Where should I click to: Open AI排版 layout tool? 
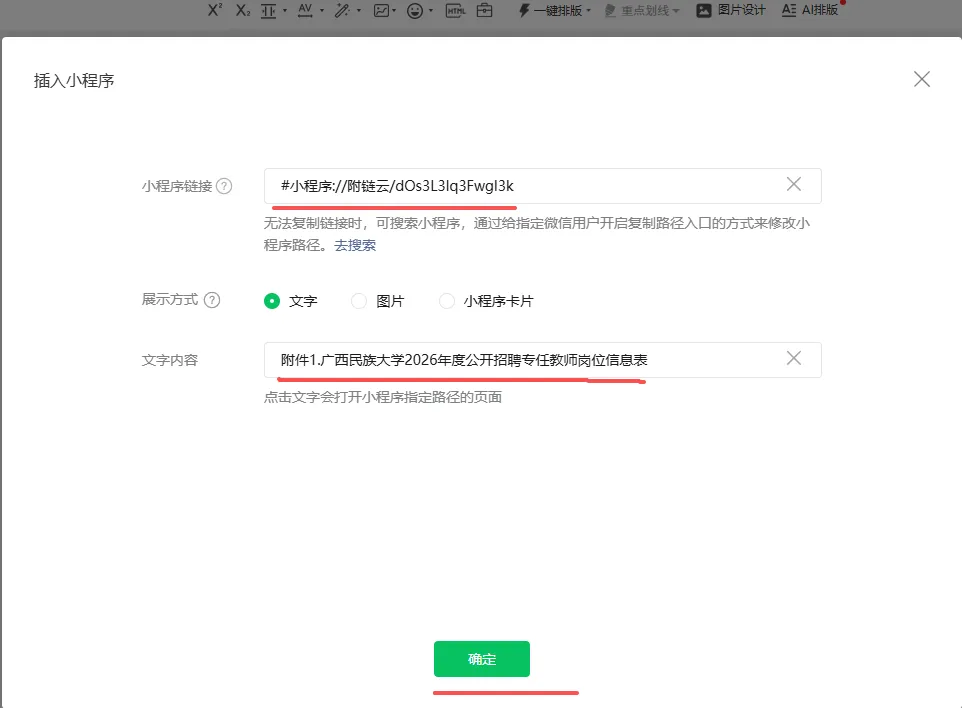(x=810, y=10)
